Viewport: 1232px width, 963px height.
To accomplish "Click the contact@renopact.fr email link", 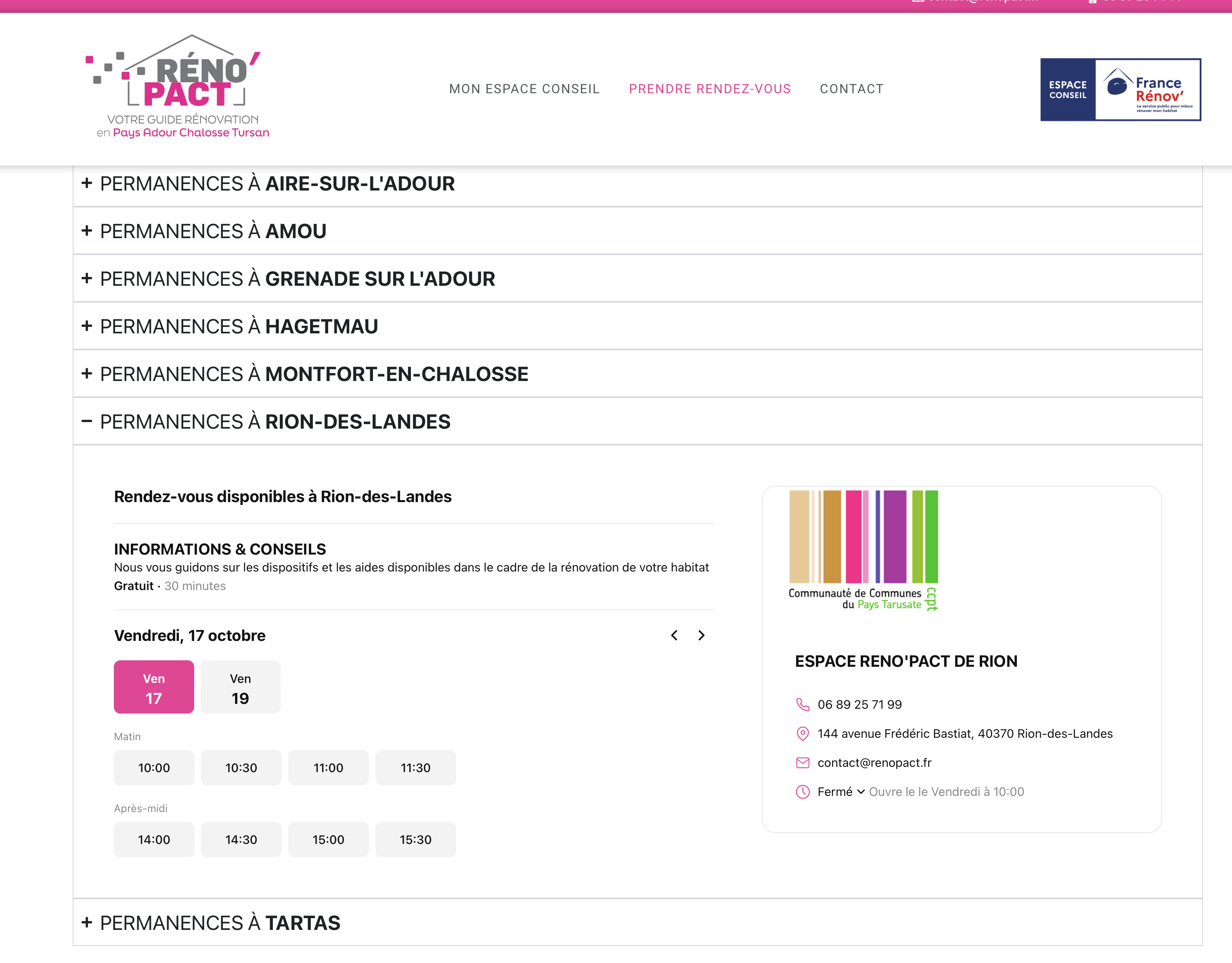I will (874, 763).
